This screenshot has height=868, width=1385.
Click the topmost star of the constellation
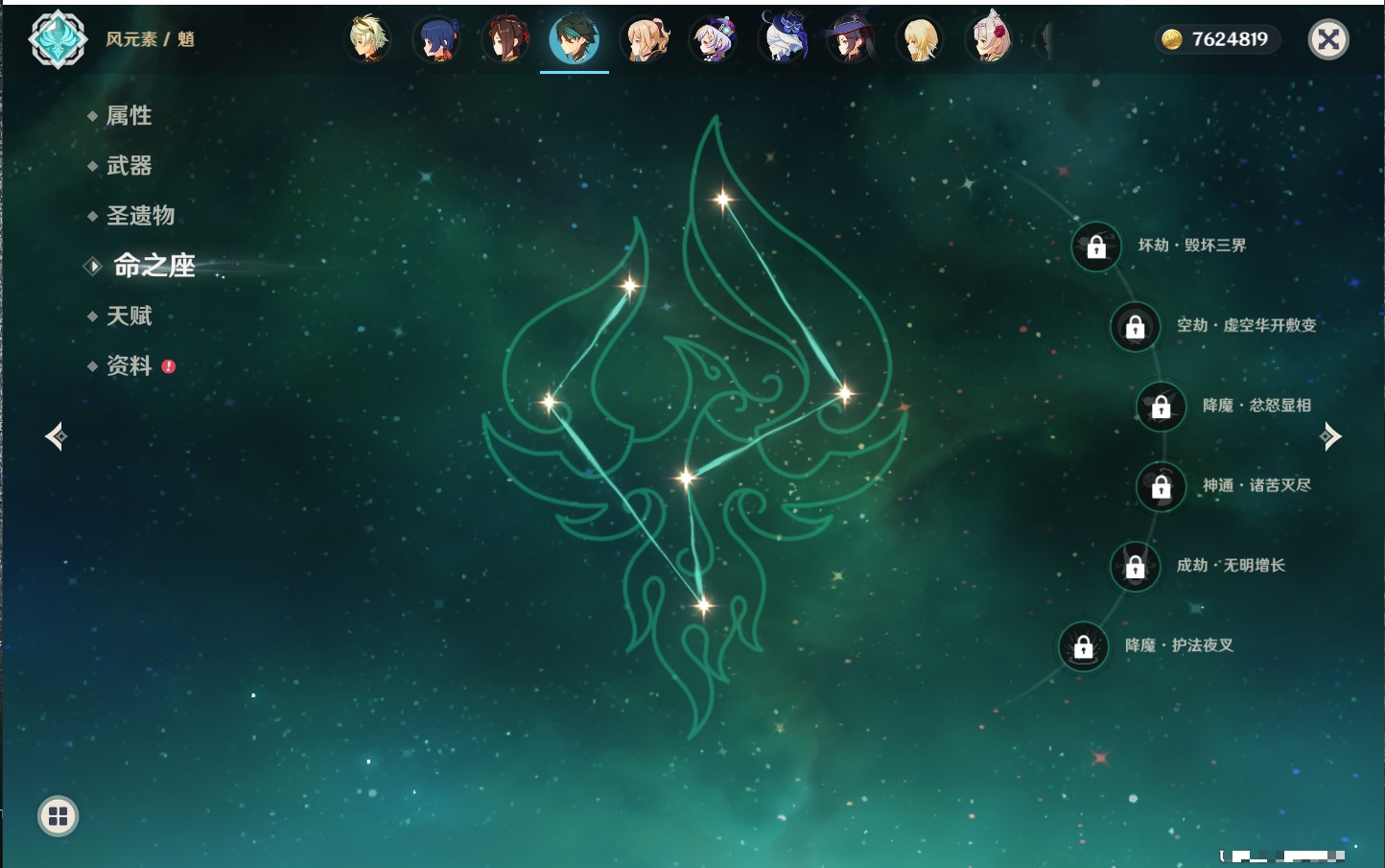[x=722, y=199]
